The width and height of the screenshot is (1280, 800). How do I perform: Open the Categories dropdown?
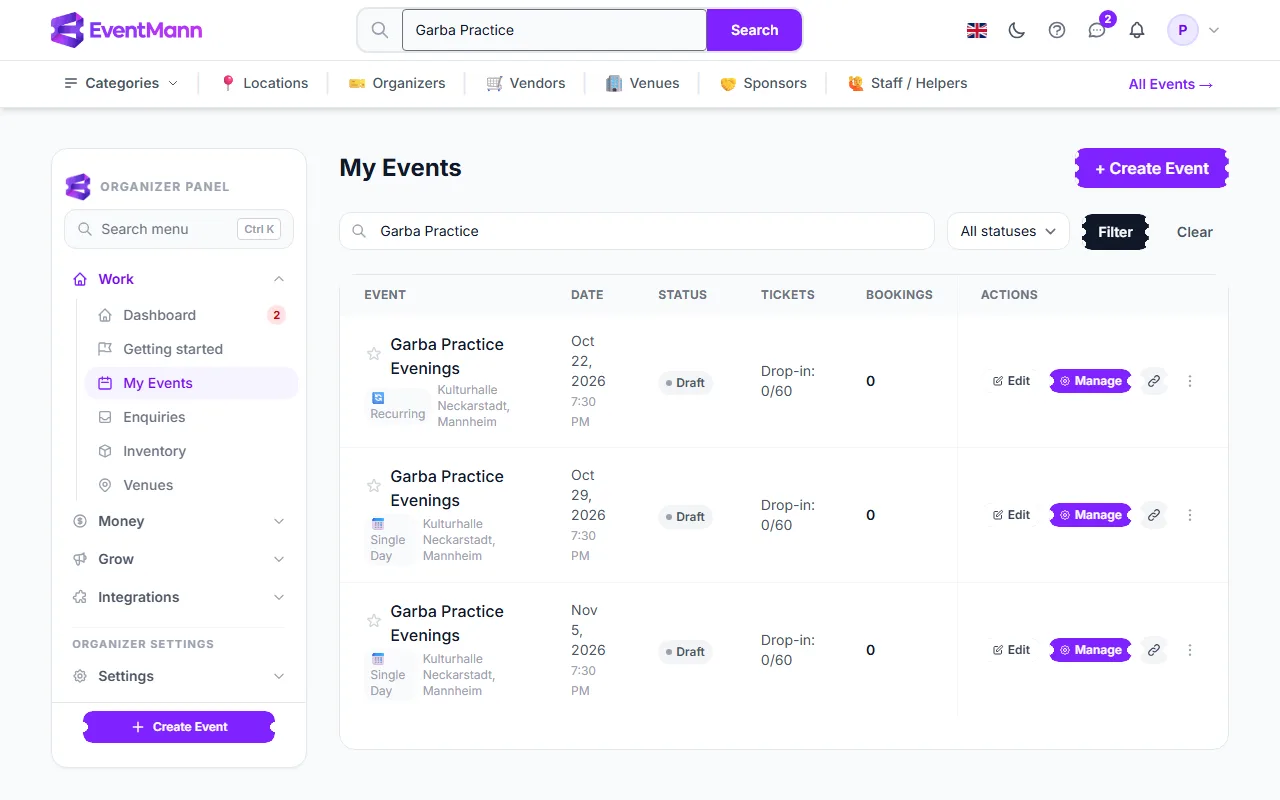[x=121, y=83]
